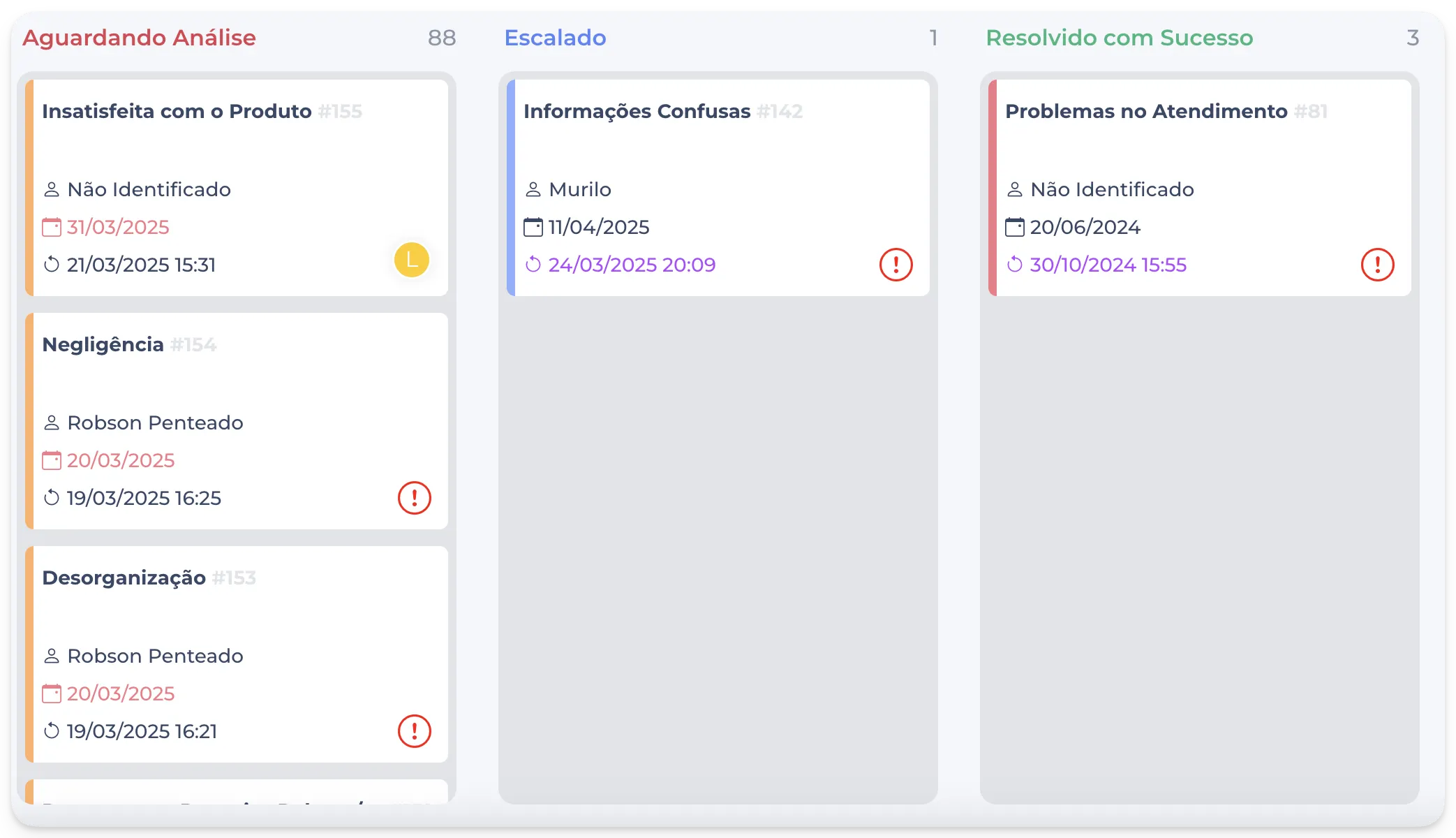The image size is (1456, 838).
Task: Select the Escalado column header
Action: 555,38
